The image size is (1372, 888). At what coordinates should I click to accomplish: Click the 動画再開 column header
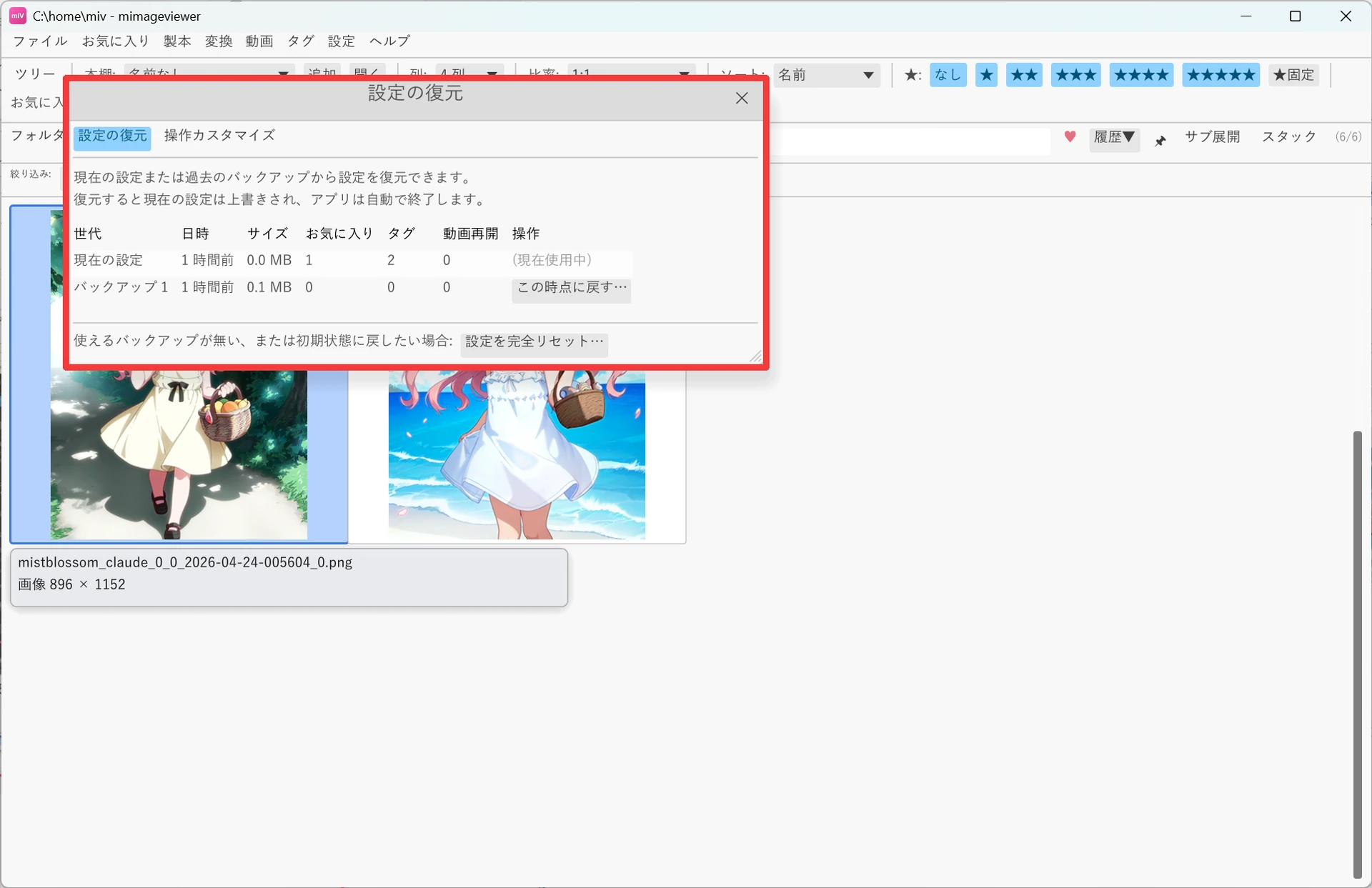tap(470, 234)
